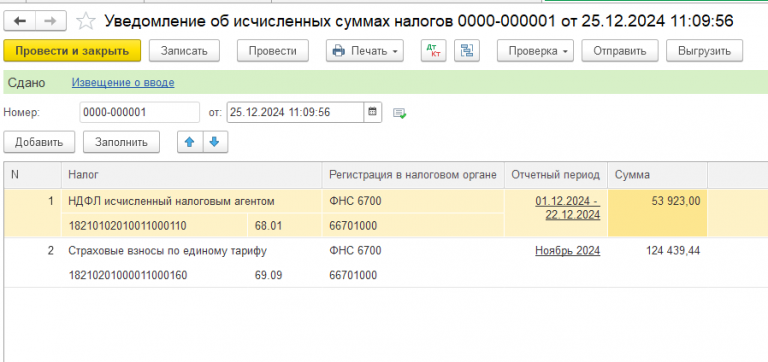
Task: Click the Записать button
Action: coord(184,50)
